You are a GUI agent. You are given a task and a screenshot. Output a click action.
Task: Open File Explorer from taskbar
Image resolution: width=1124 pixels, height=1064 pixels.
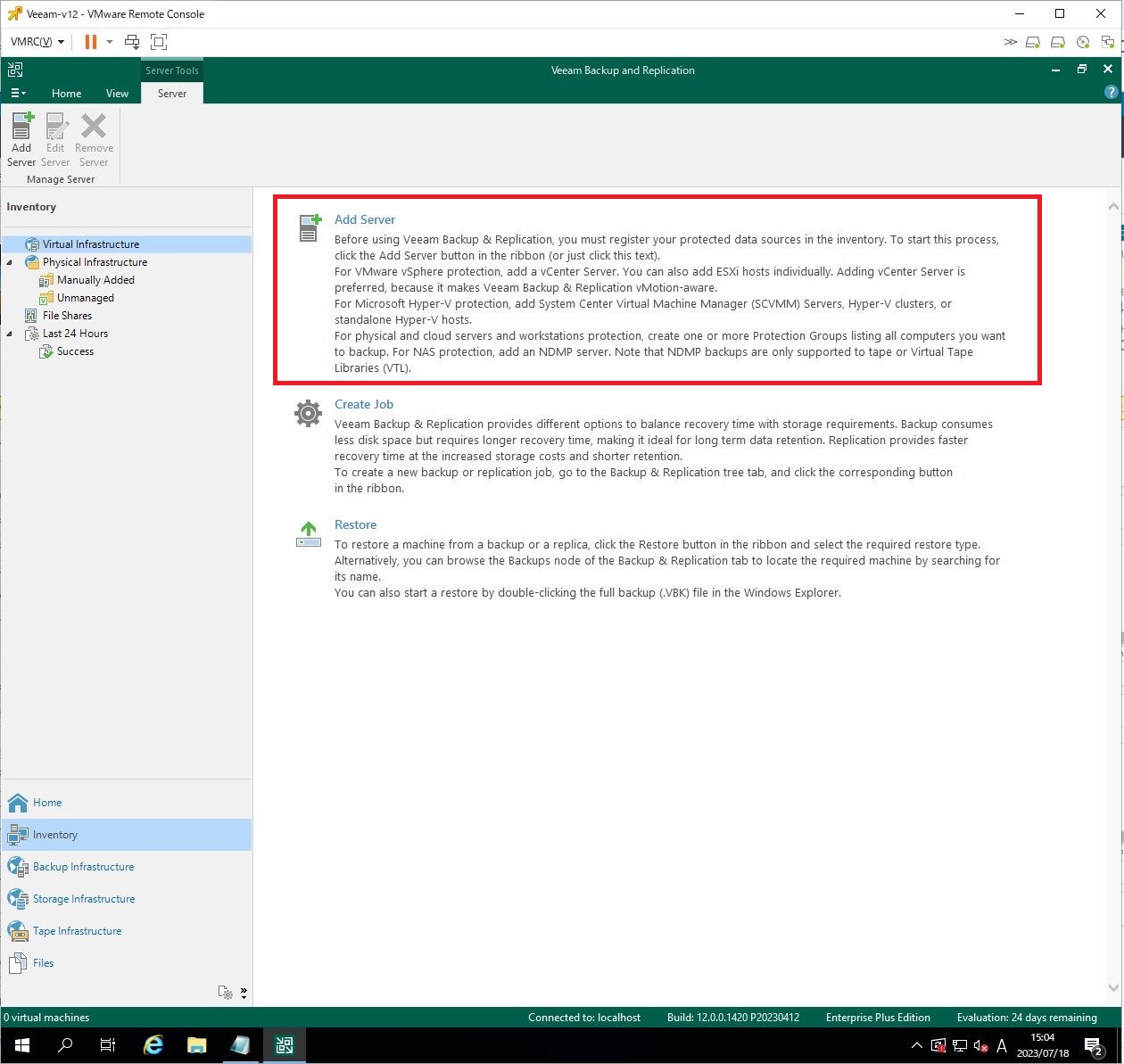pos(197,1045)
